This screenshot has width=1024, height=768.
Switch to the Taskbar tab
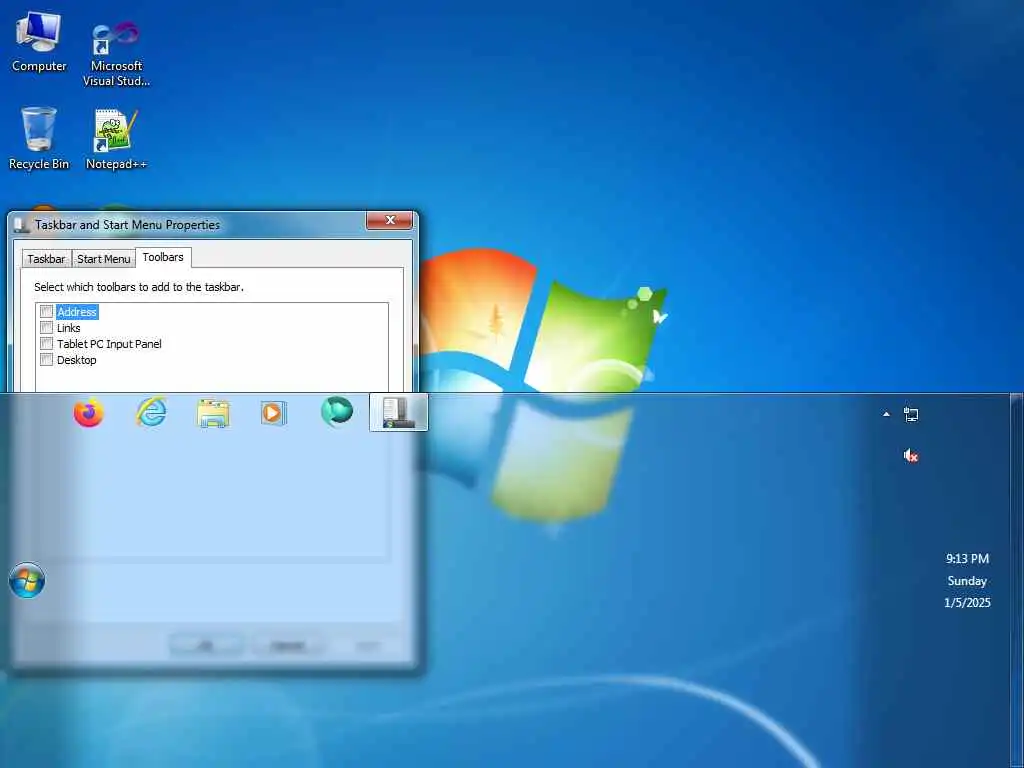(46, 259)
